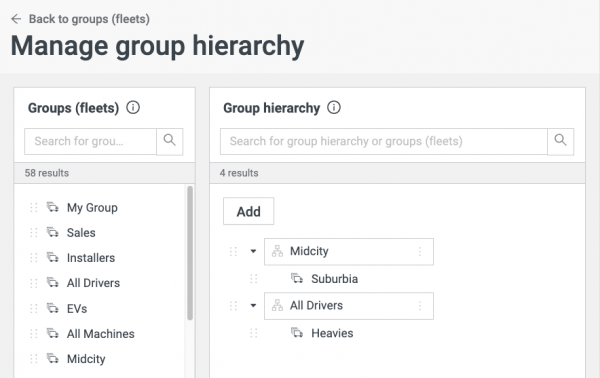Grab drag handle of Midcity hierarchy node
600x378 pixels.
point(233,251)
